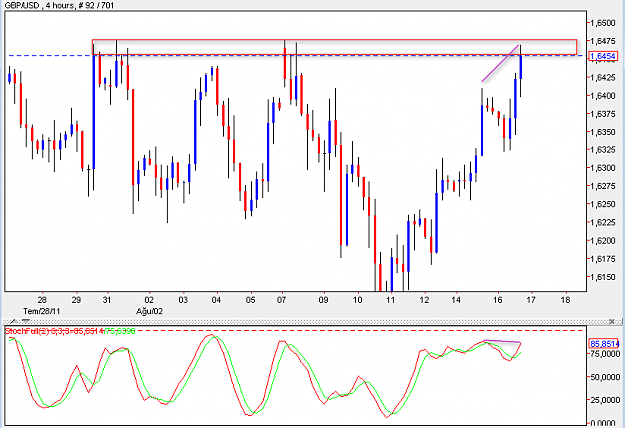Click the 29 date axis label
The height and width of the screenshot is (428, 625).
pos(76,300)
